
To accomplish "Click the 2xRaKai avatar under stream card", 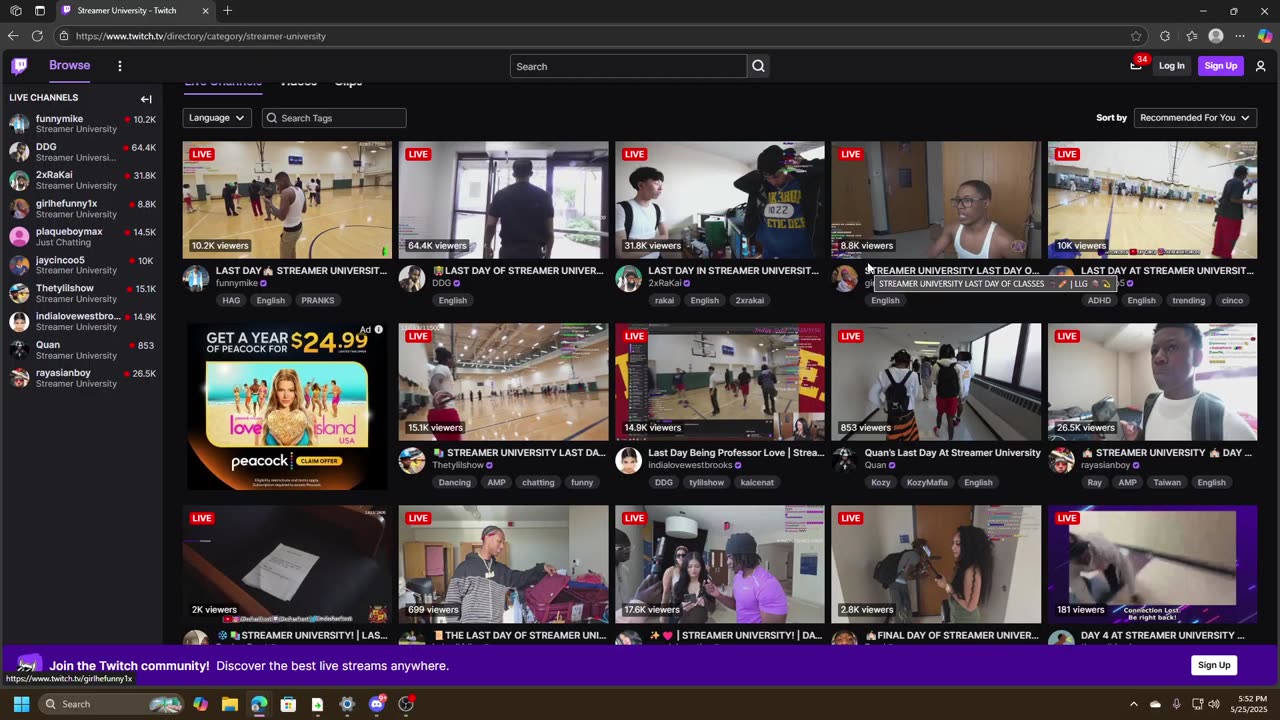I will point(628,278).
